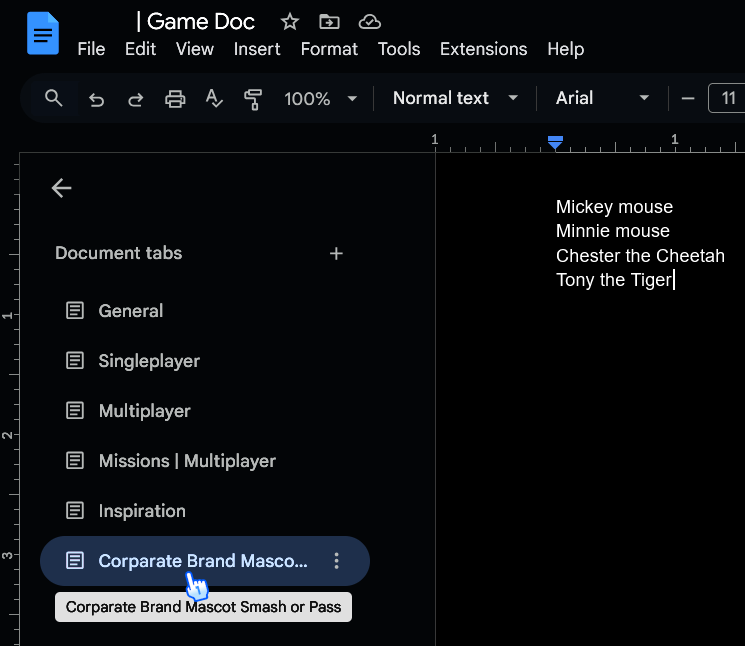Open the Format menu
This screenshot has height=646, width=745.
[329, 49]
